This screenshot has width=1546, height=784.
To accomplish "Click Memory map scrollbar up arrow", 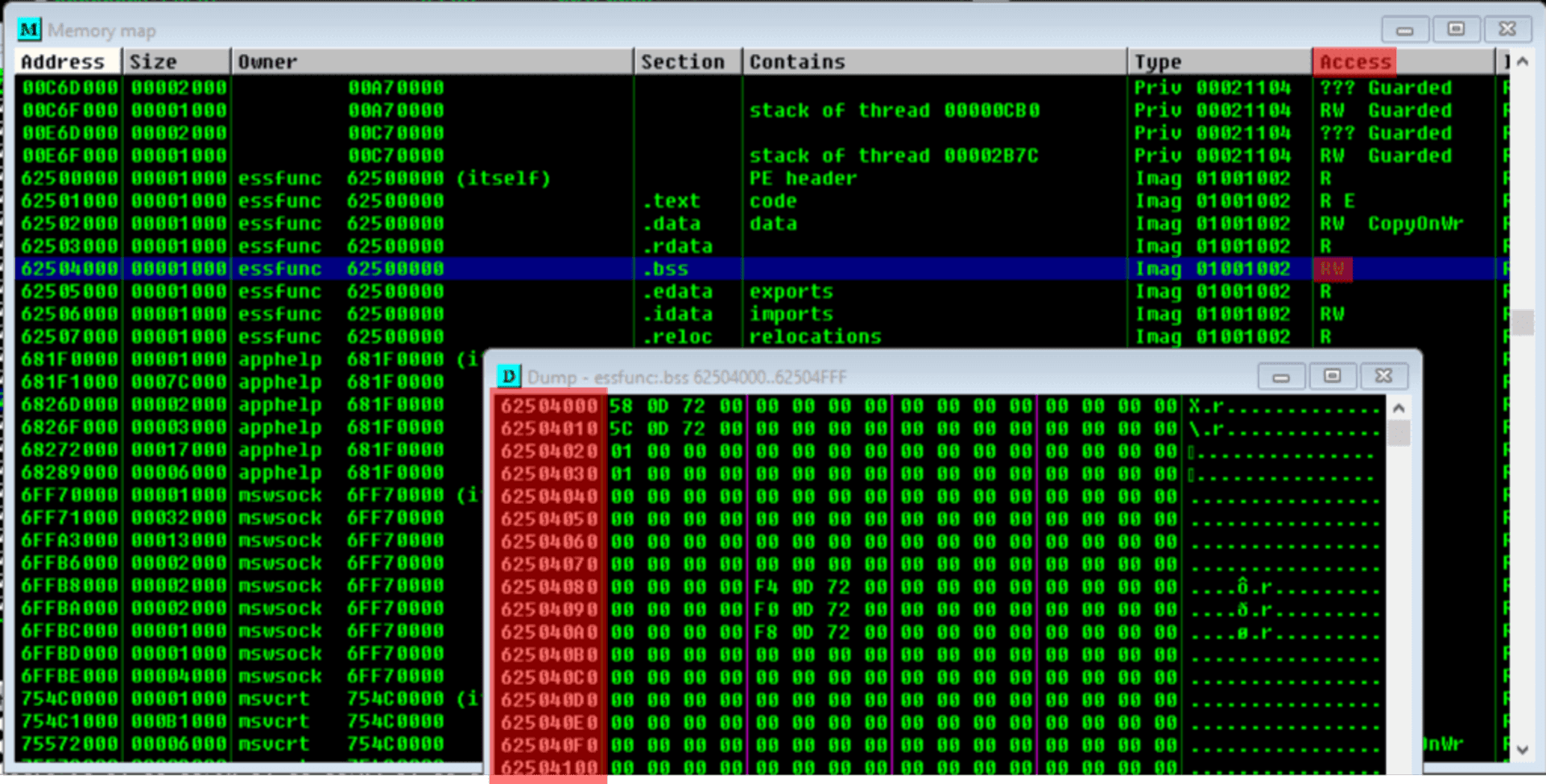I will pos(1522,61).
